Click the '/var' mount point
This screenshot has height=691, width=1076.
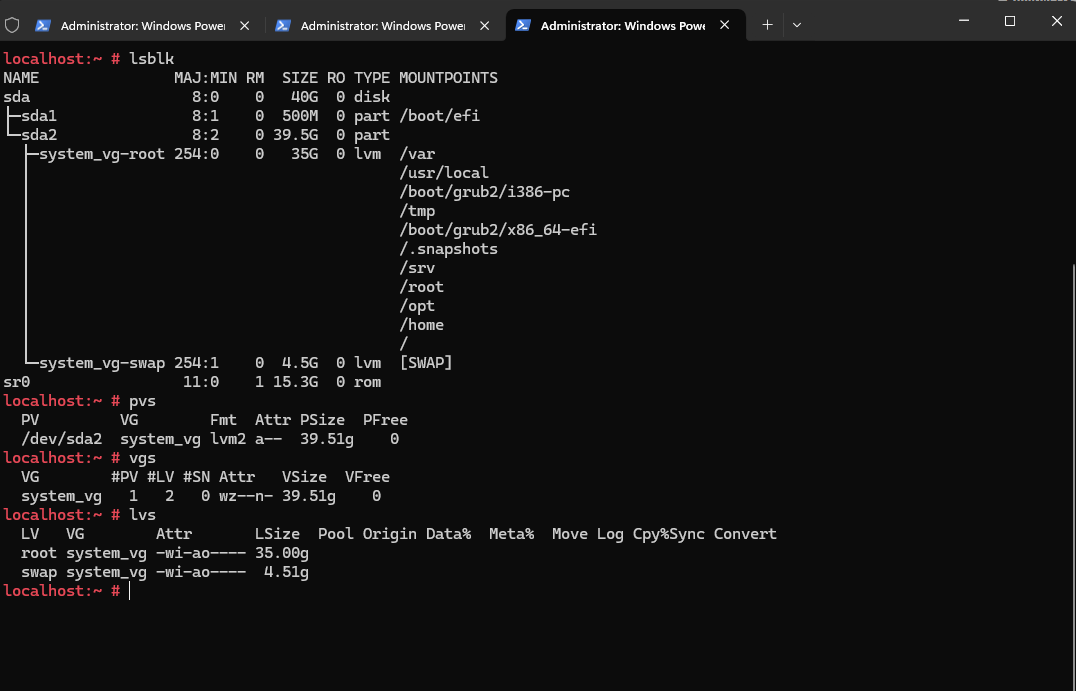417,154
